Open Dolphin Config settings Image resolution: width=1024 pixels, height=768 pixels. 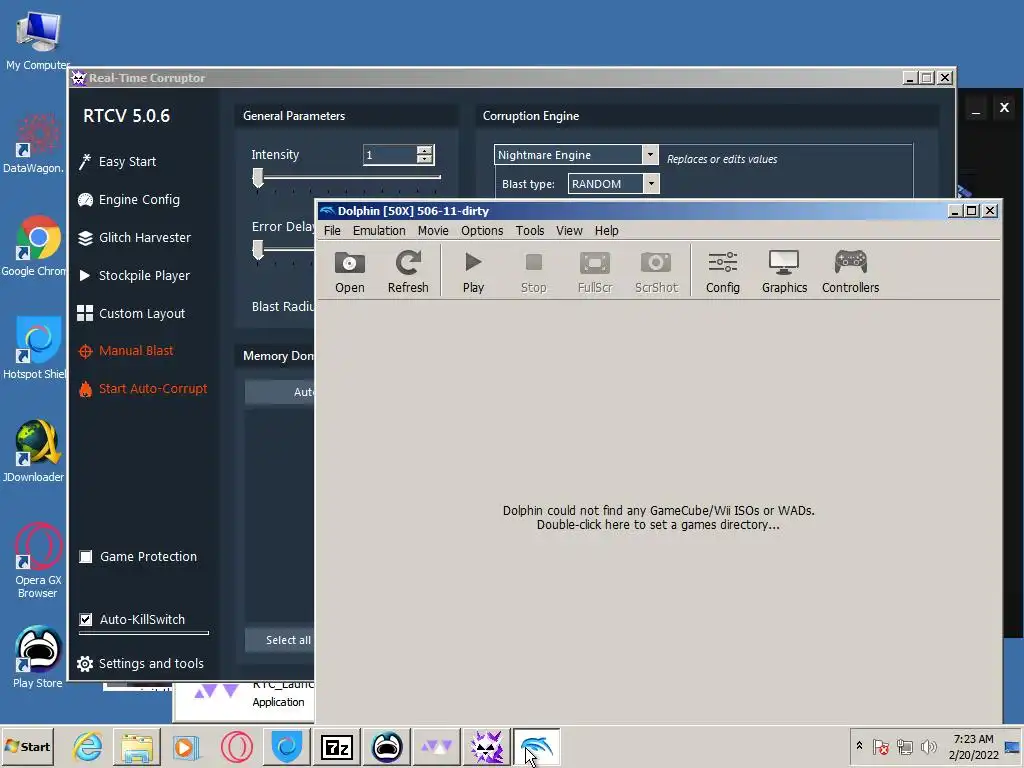[723, 271]
